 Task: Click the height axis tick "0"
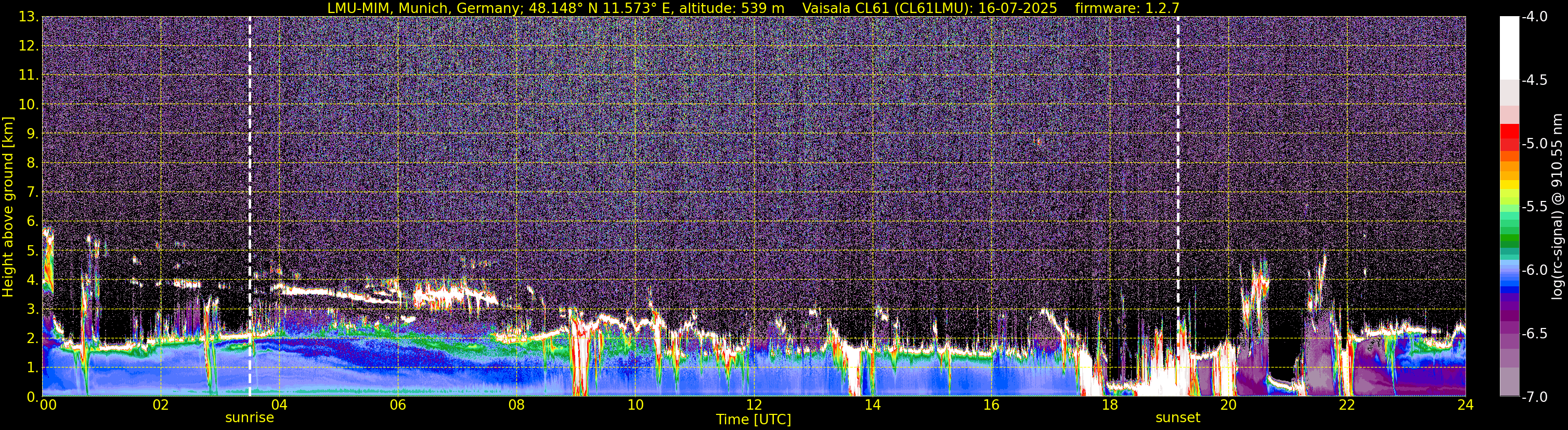click(32, 397)
